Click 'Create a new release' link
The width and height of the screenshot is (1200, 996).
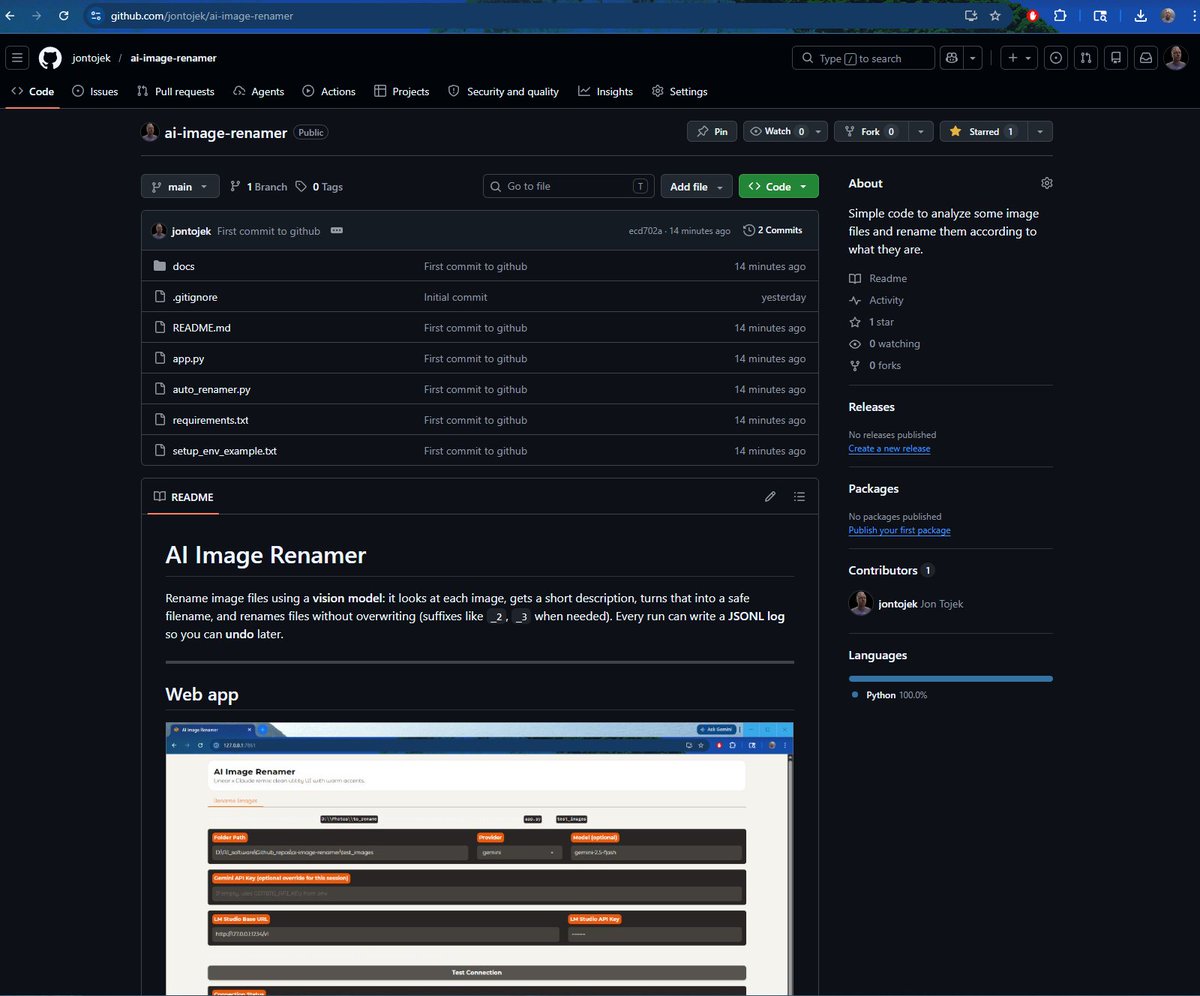point(889,449)
